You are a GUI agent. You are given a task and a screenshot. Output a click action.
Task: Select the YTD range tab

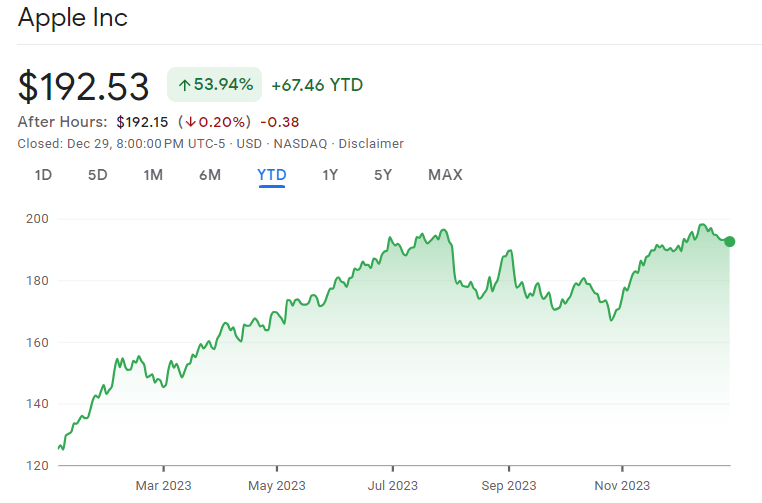point(272,175)
